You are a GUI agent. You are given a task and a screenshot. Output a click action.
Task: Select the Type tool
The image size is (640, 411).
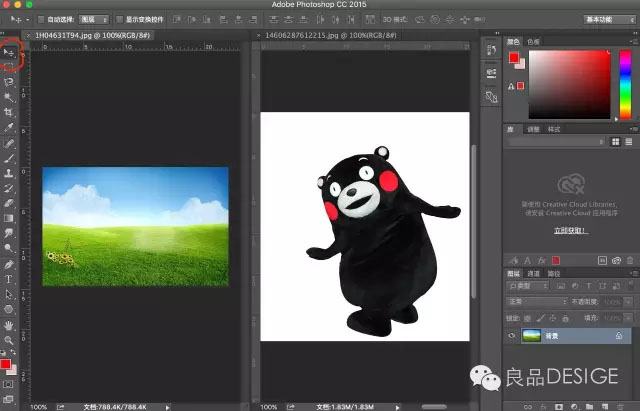click(x=10, y=279)
